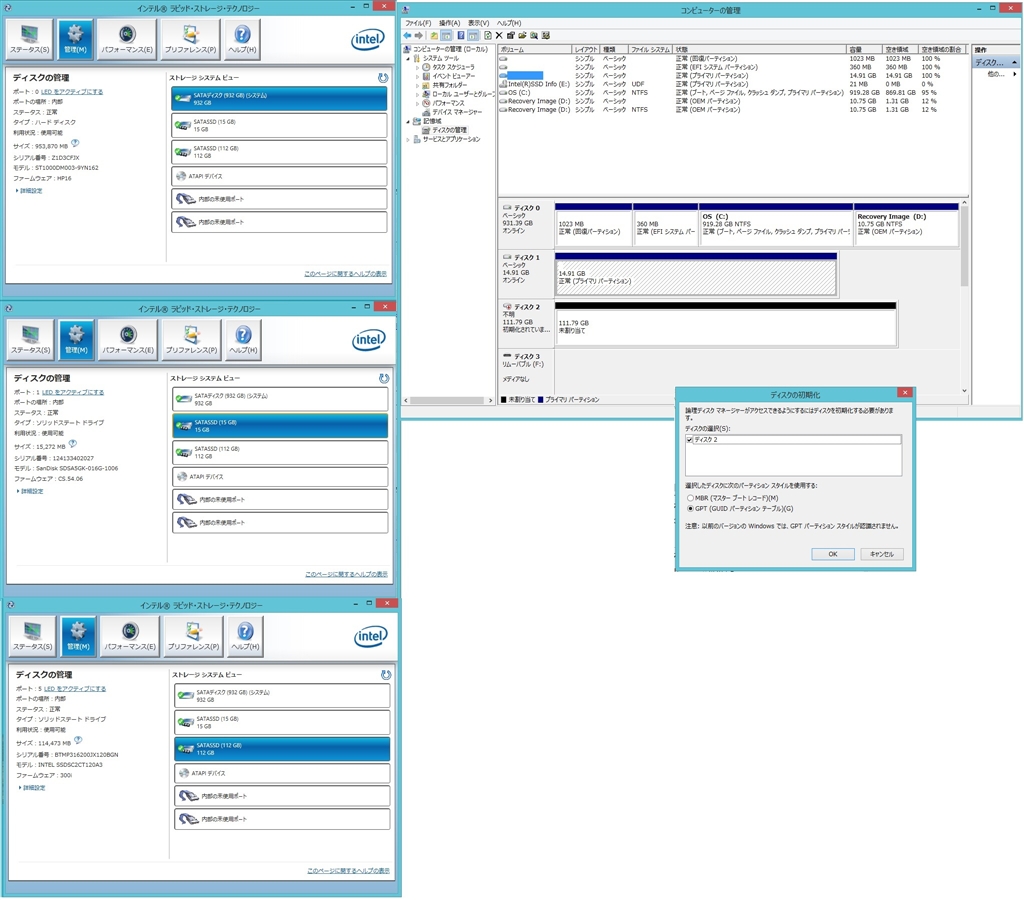Click refresh icon in top storage system view
1024x900 pixels.
pyautogui.click(x=383, y=77)
